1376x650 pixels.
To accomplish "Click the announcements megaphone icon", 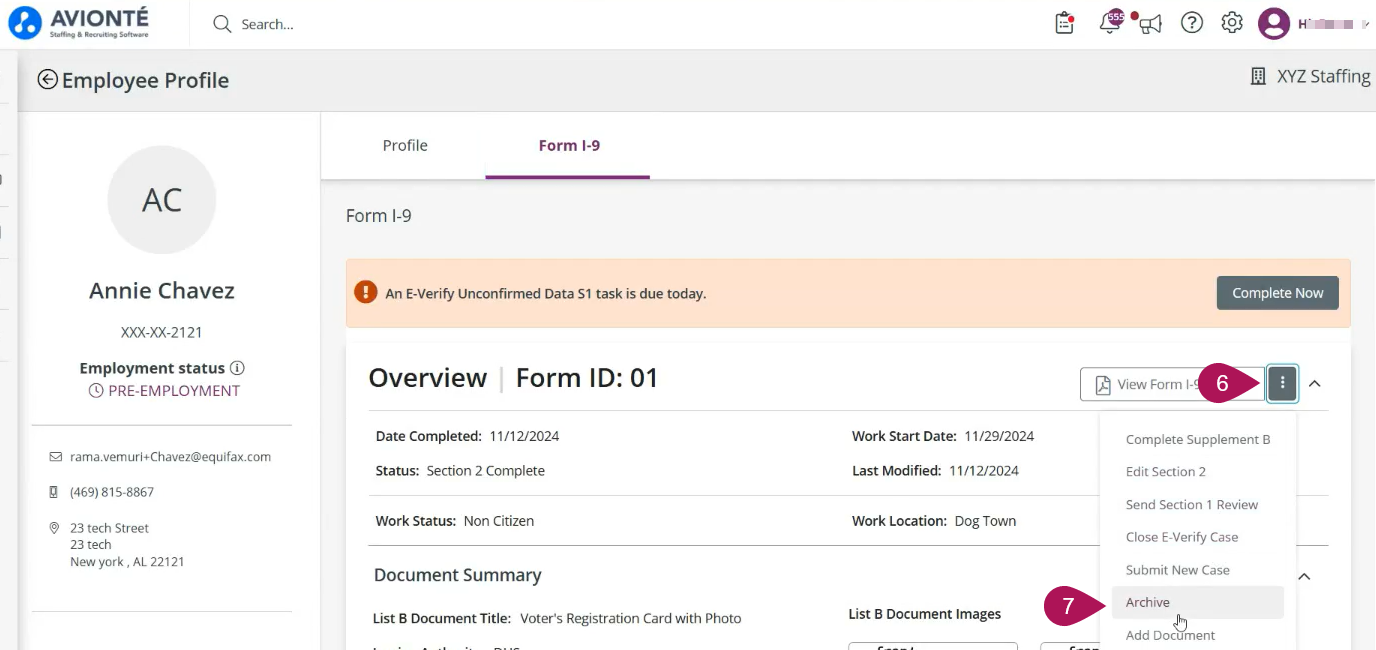I will (x=1150, y=23).
